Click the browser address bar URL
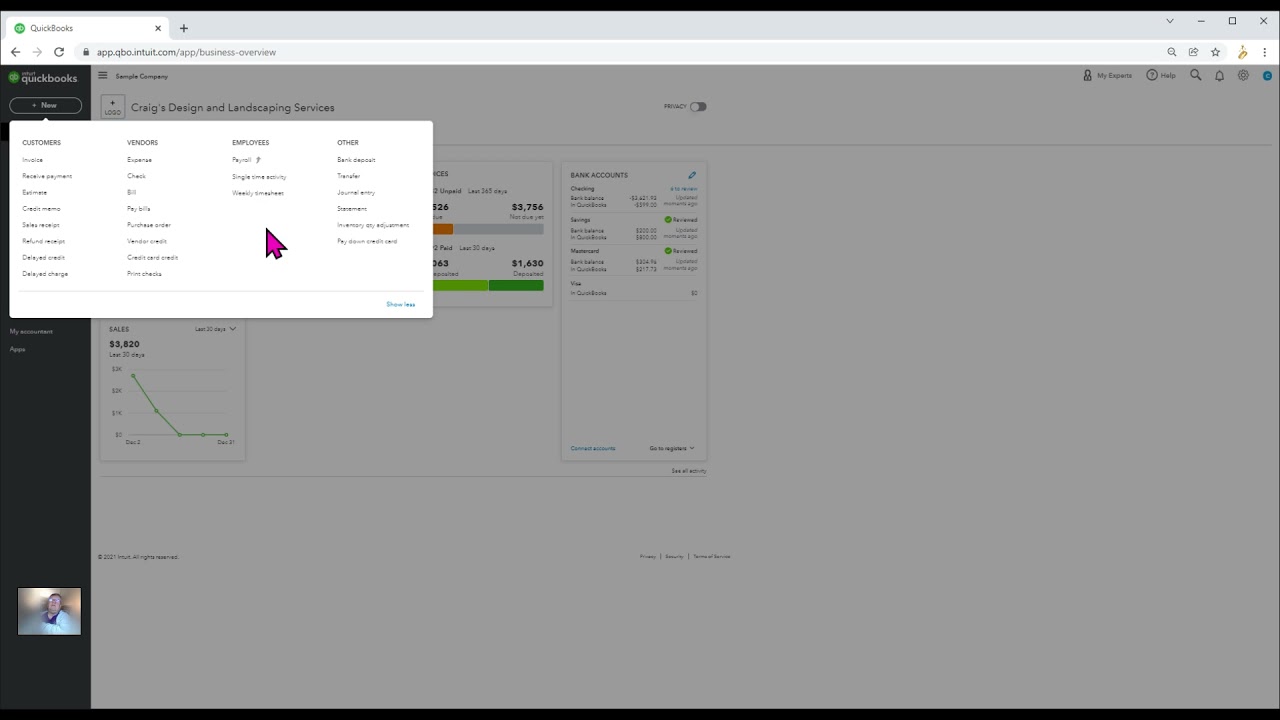Viewport: 1280px width, 720px height. pos(186,52)
